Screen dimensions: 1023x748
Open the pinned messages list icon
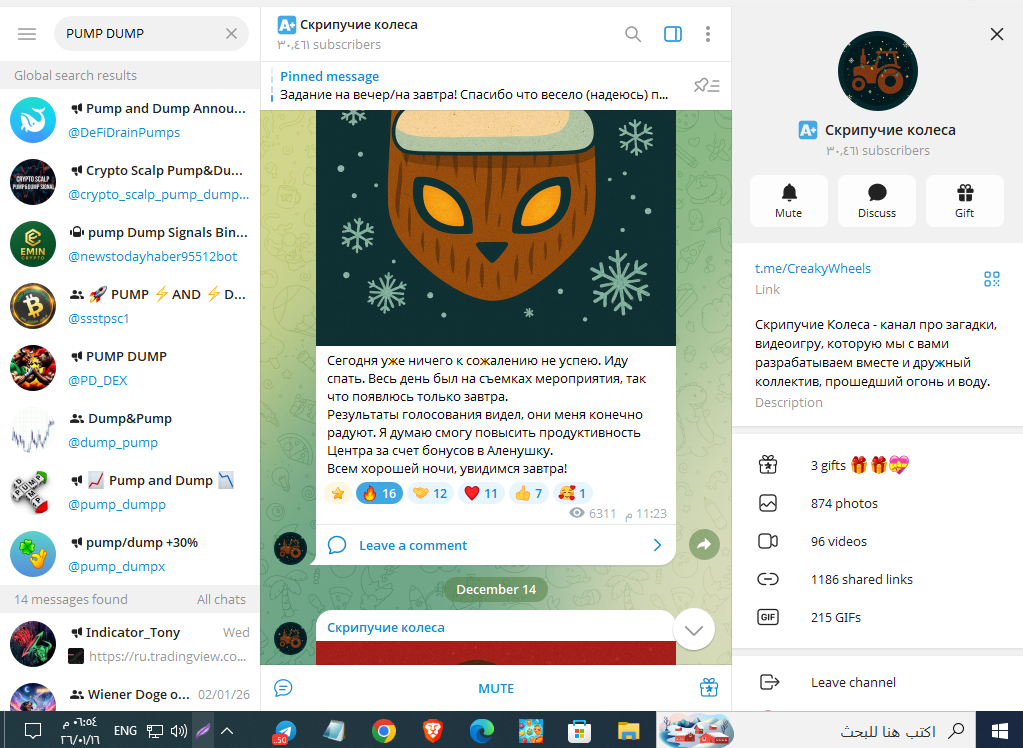[x=707, y=86]
